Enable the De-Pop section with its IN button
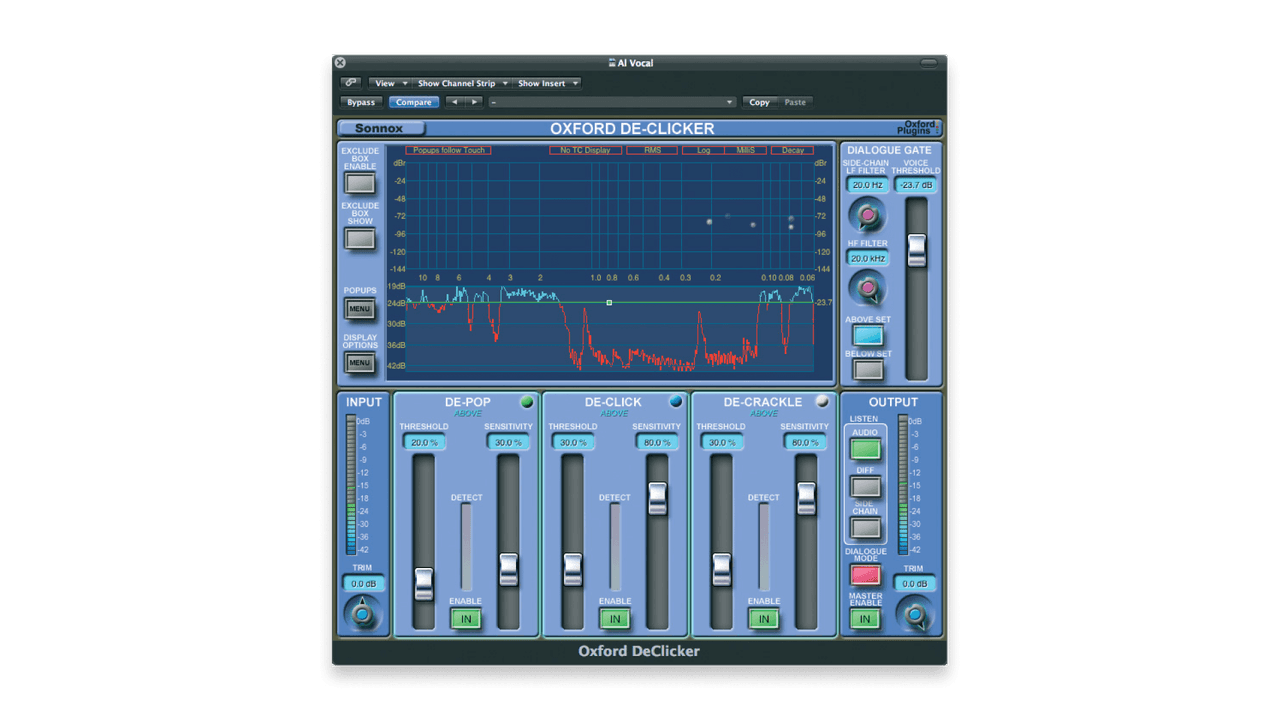The width and height of the screenshot is (1280, 720). pos(465,619)
